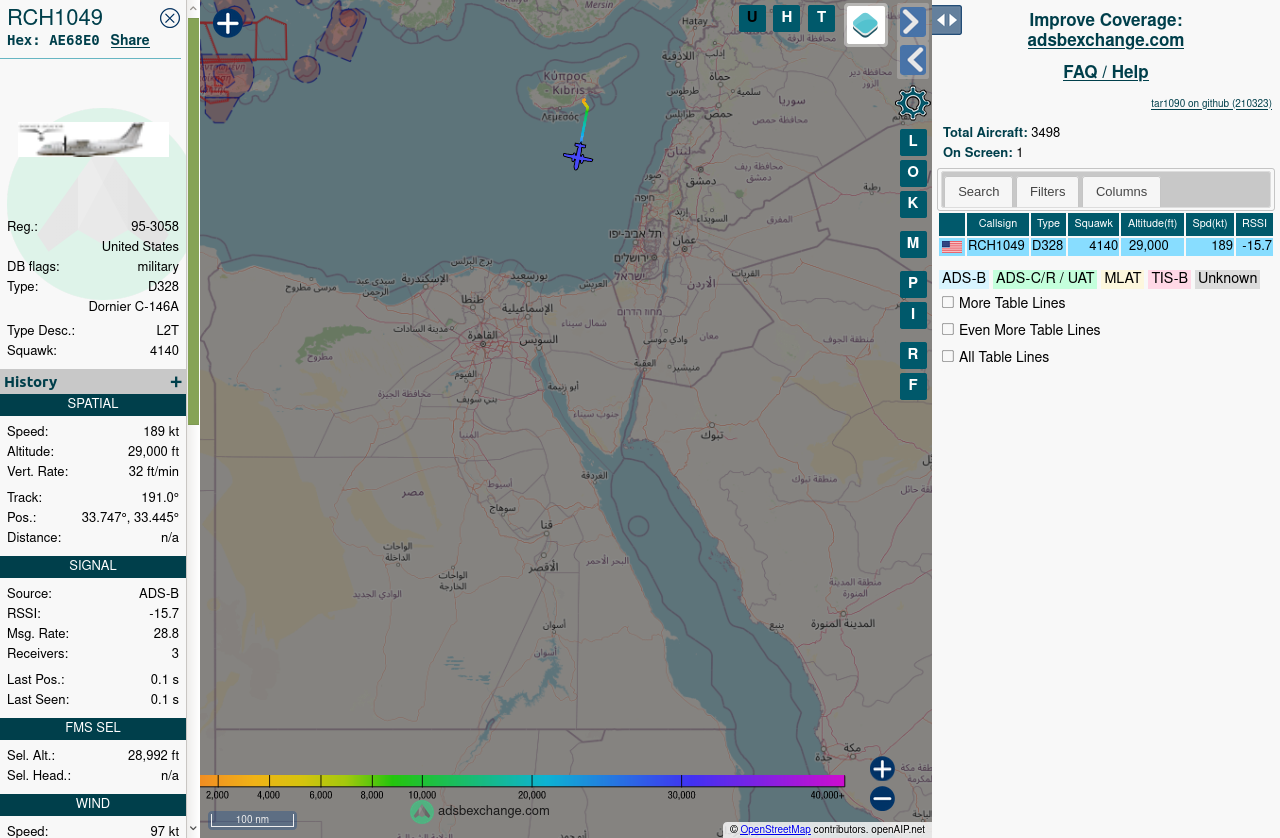This screenshot has width=1280, height=838.
Task: Toggle the K map option button
Action: (x=913, y=204)
